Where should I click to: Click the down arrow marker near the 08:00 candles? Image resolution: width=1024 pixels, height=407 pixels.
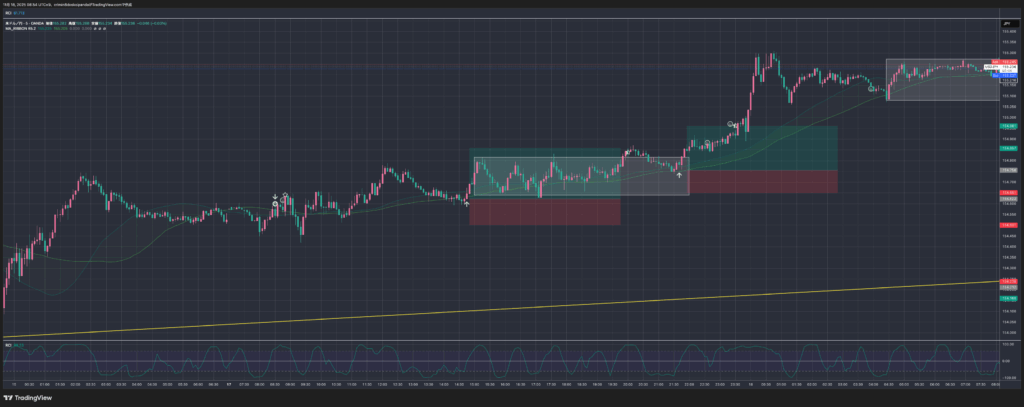click(276, 196)
